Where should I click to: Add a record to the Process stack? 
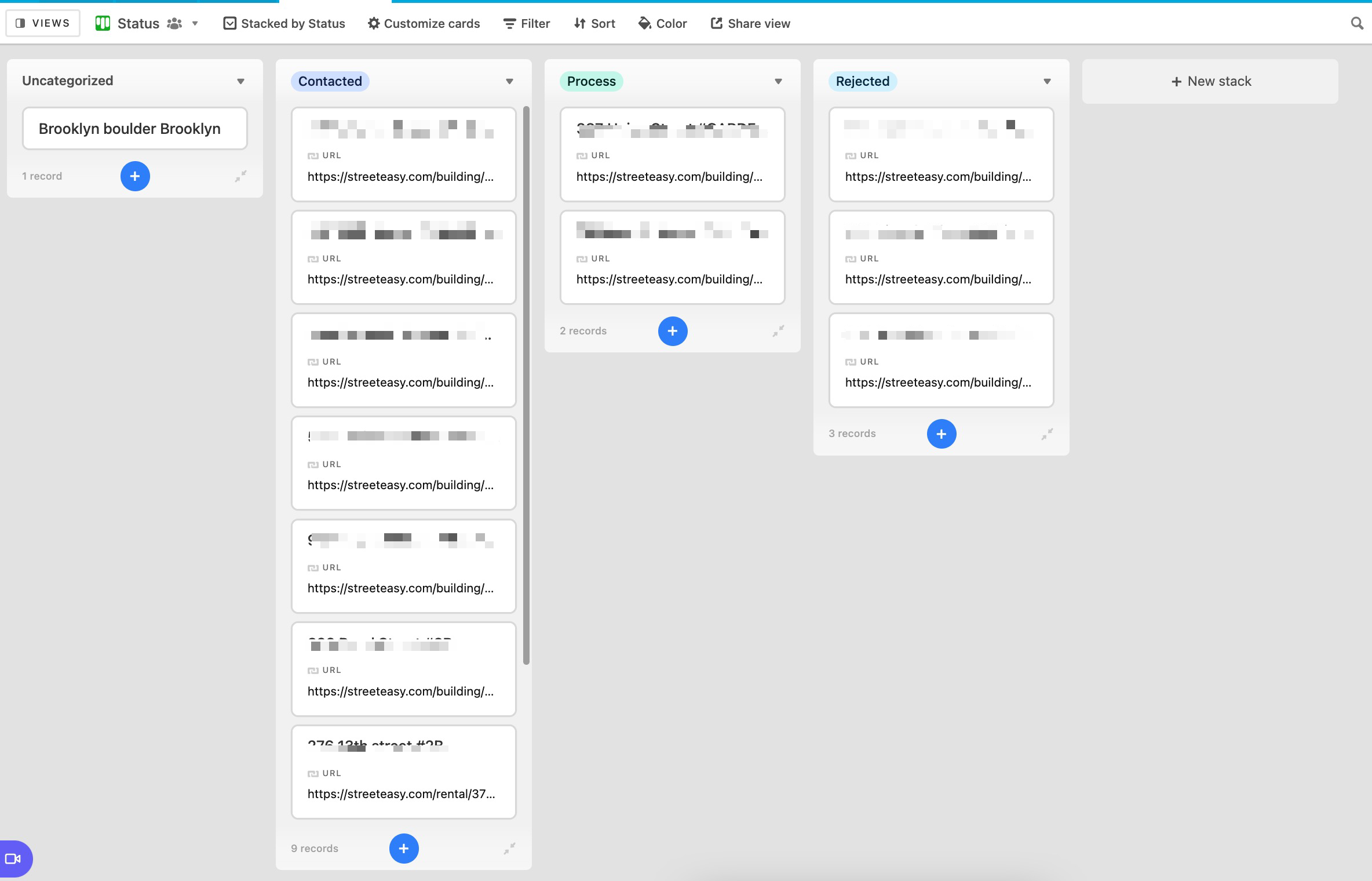click(673, 331)
